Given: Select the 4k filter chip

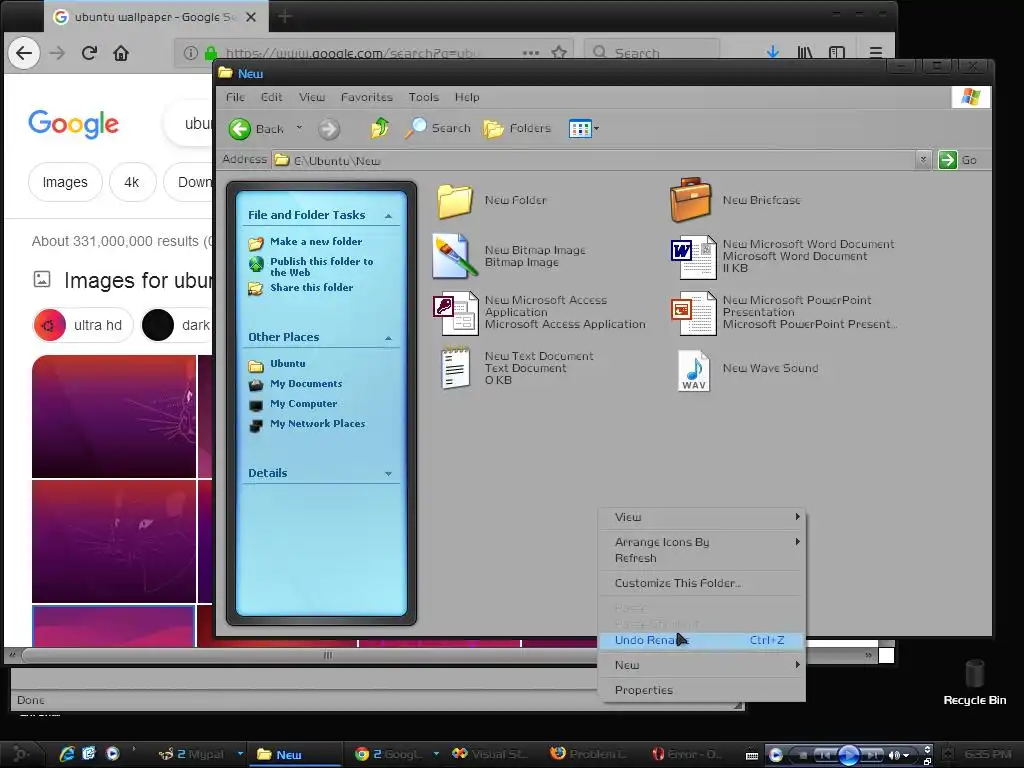Looking at the screenshot, I should (x=132, y=182).
